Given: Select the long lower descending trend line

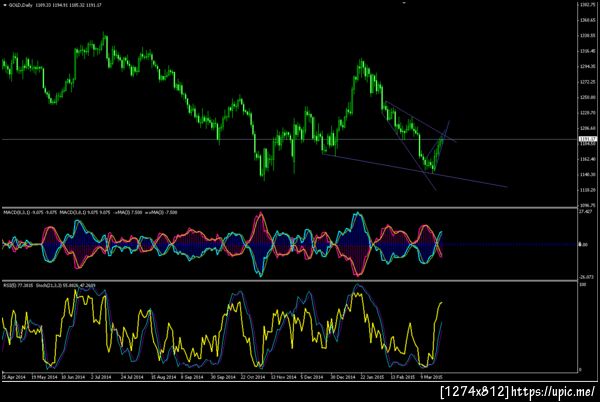Looking at the screenshot, I should click(x=415, y=171).
